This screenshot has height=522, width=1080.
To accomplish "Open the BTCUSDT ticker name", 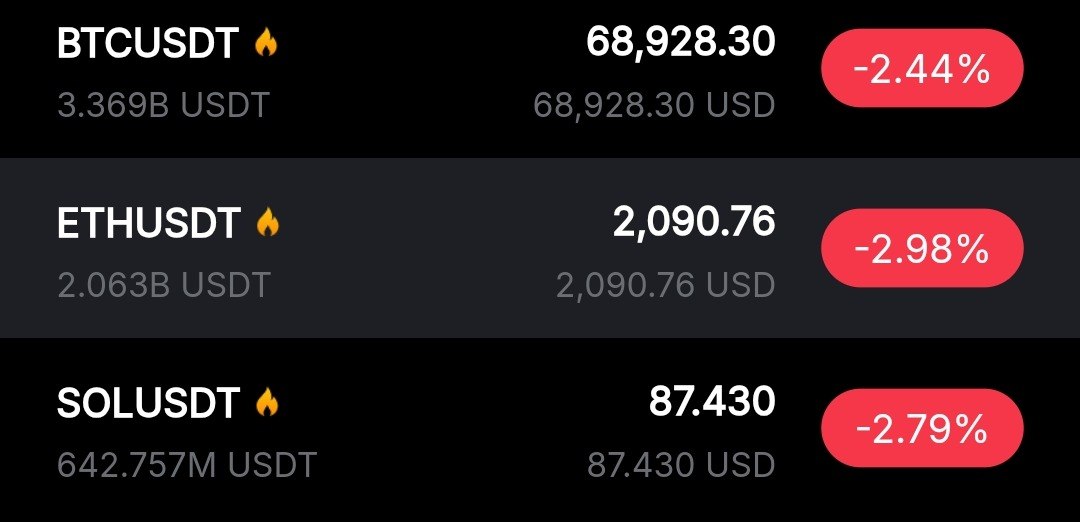I will tap(148, 44).
